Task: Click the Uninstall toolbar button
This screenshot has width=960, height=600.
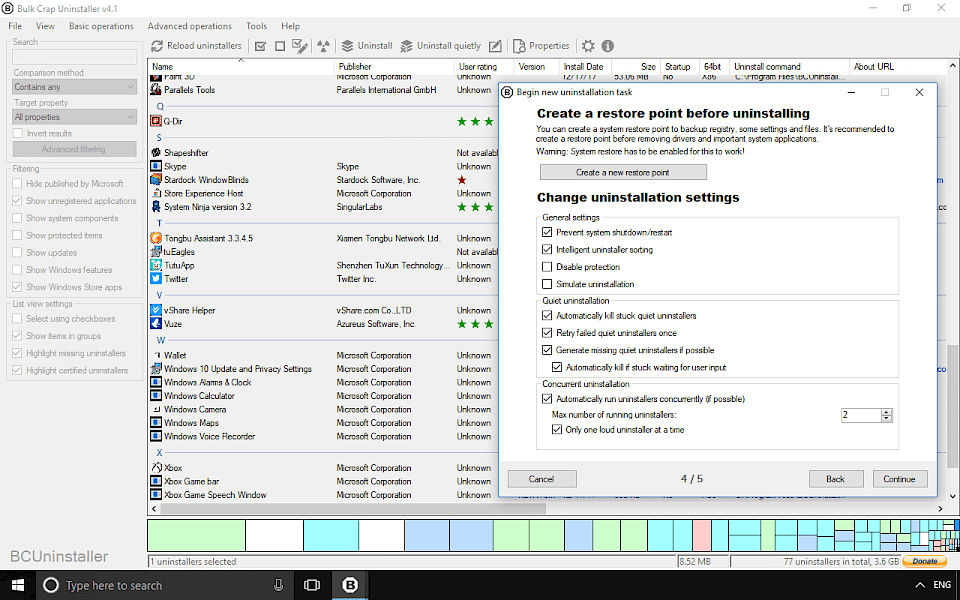Action: (367, 46)
